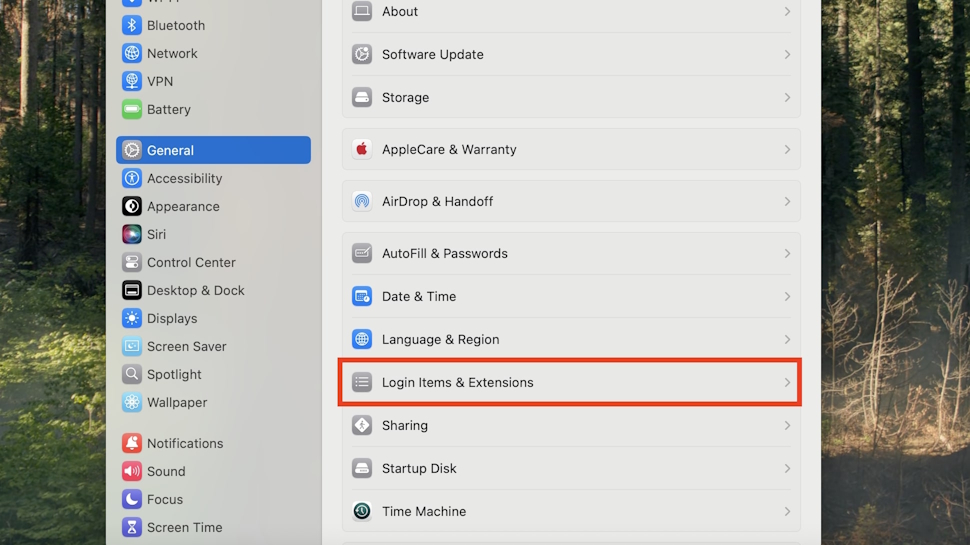
Task: Open the Time Machine label
Action: coord(424,511)
